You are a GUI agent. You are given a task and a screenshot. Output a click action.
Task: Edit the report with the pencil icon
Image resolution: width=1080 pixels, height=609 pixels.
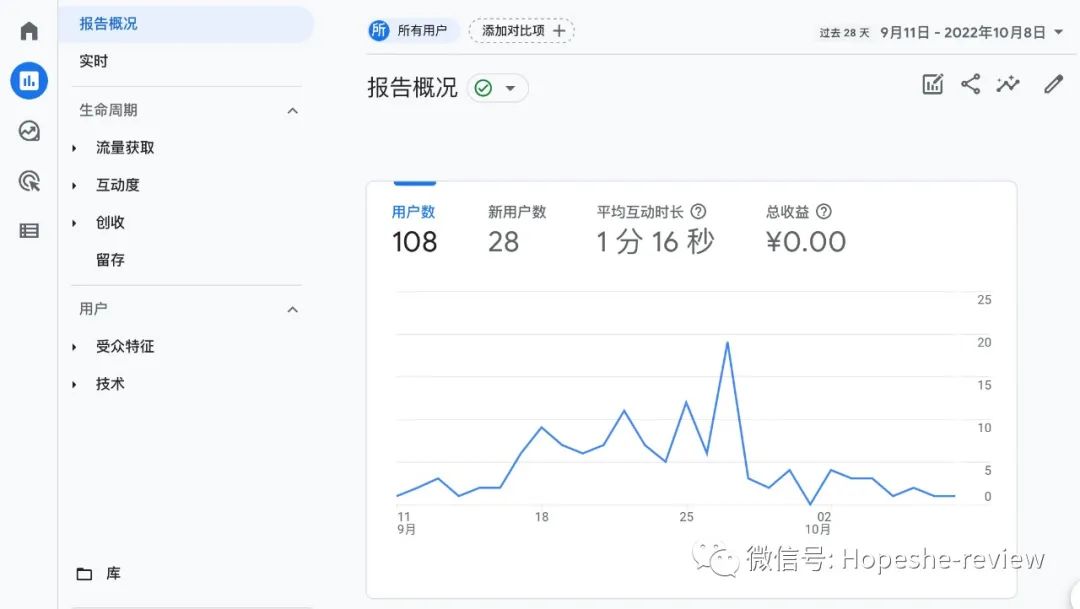point(1052,84)
